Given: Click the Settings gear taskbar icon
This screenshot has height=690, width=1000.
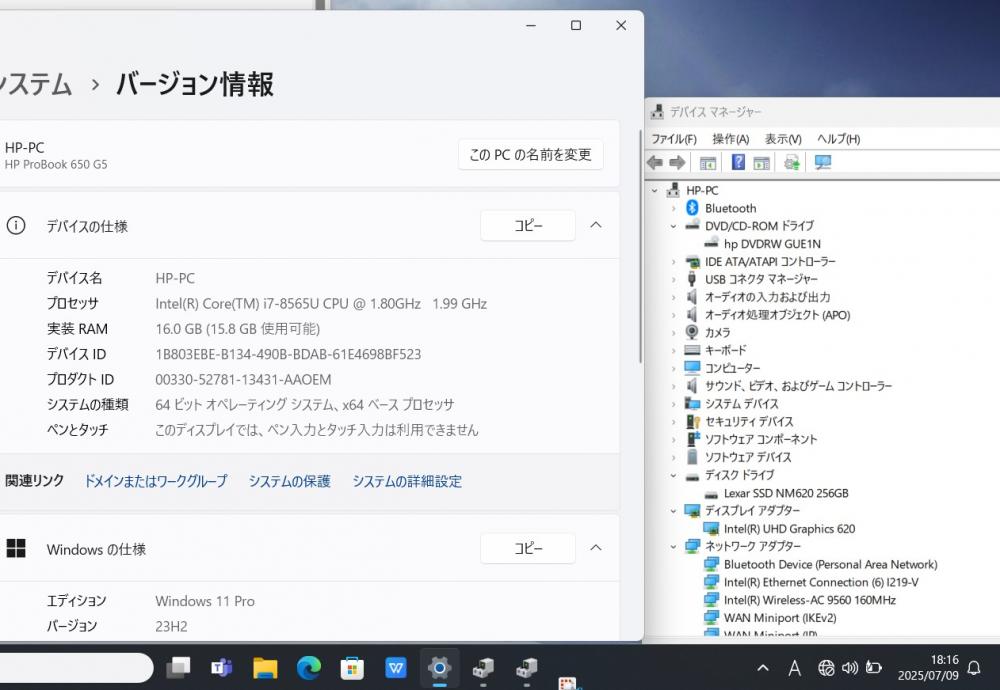Looking at the screenshot, I should pyautogui.click(x=439, y=668).
